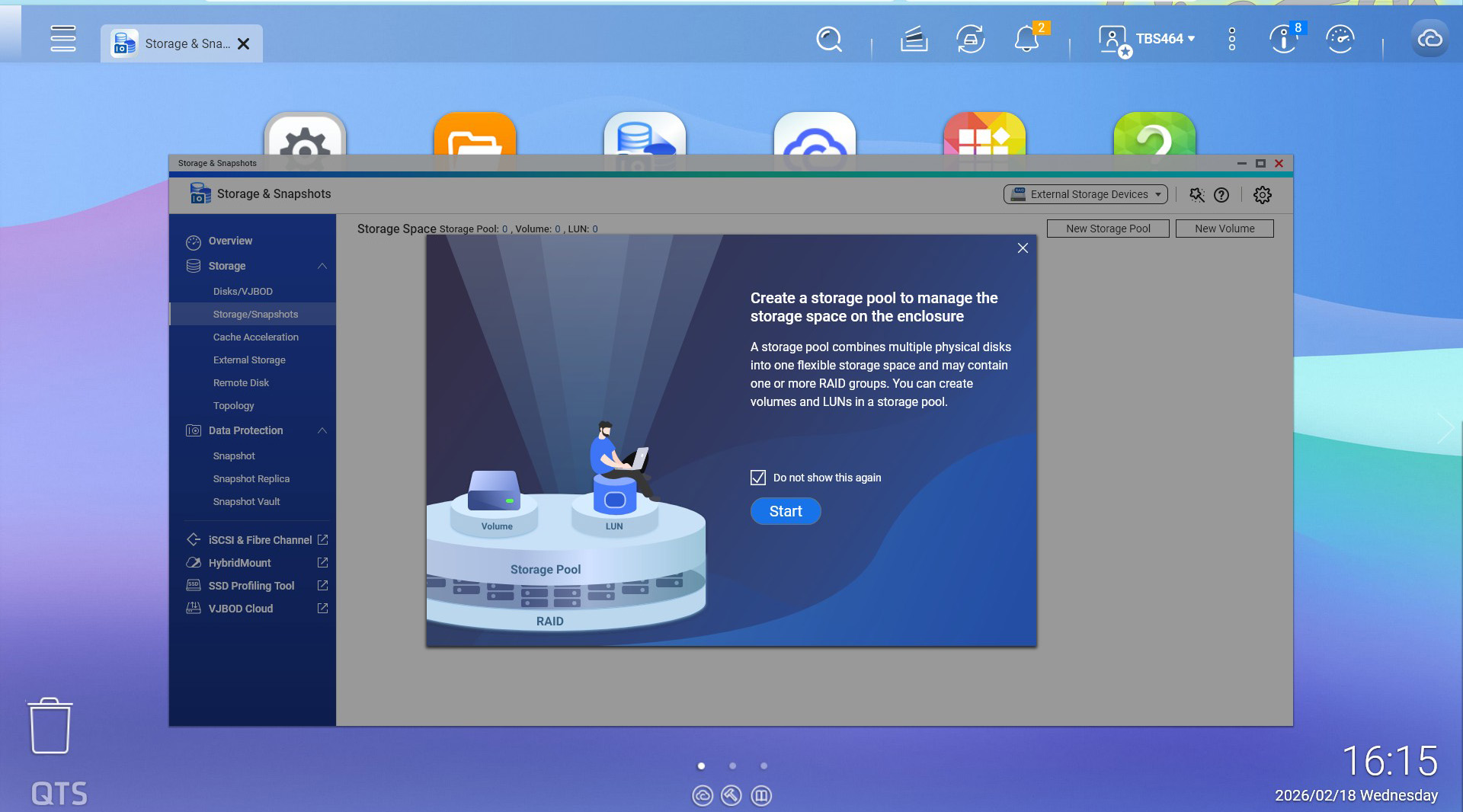This screenshot has width=1463, height=812.
Task: Open the myQNAPcloud icon in the top bar
Action: (1429, 39)
